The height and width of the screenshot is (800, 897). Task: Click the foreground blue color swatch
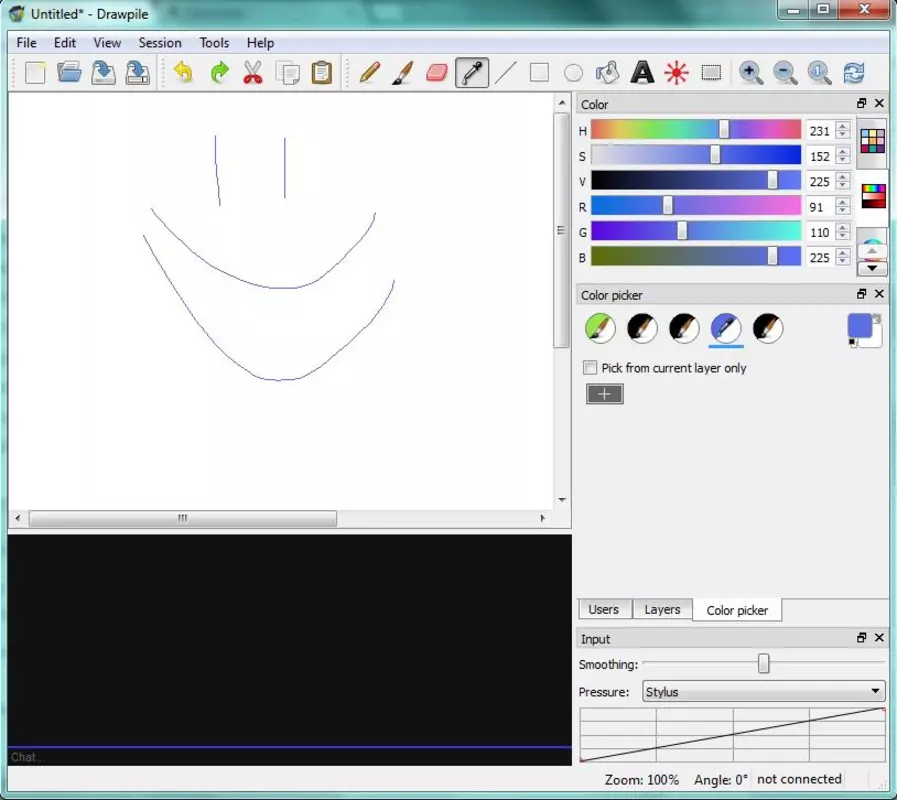point(859,326)
